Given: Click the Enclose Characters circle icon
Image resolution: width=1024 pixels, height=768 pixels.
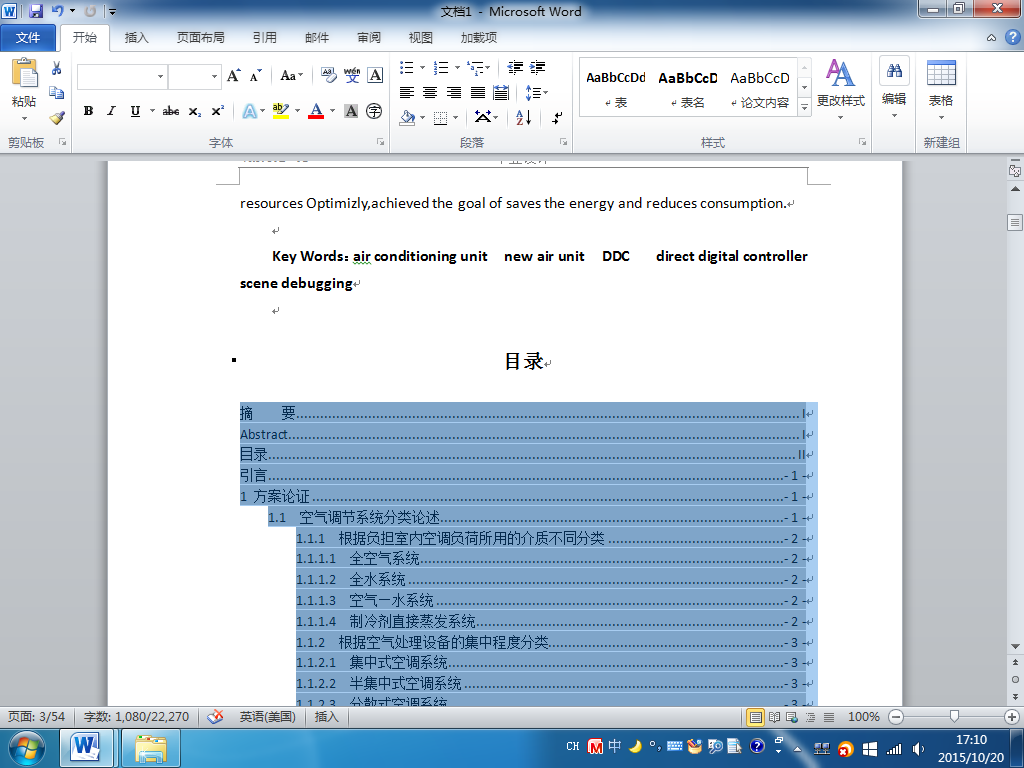Looking at the screenshot, I should (x=374, y=111).
